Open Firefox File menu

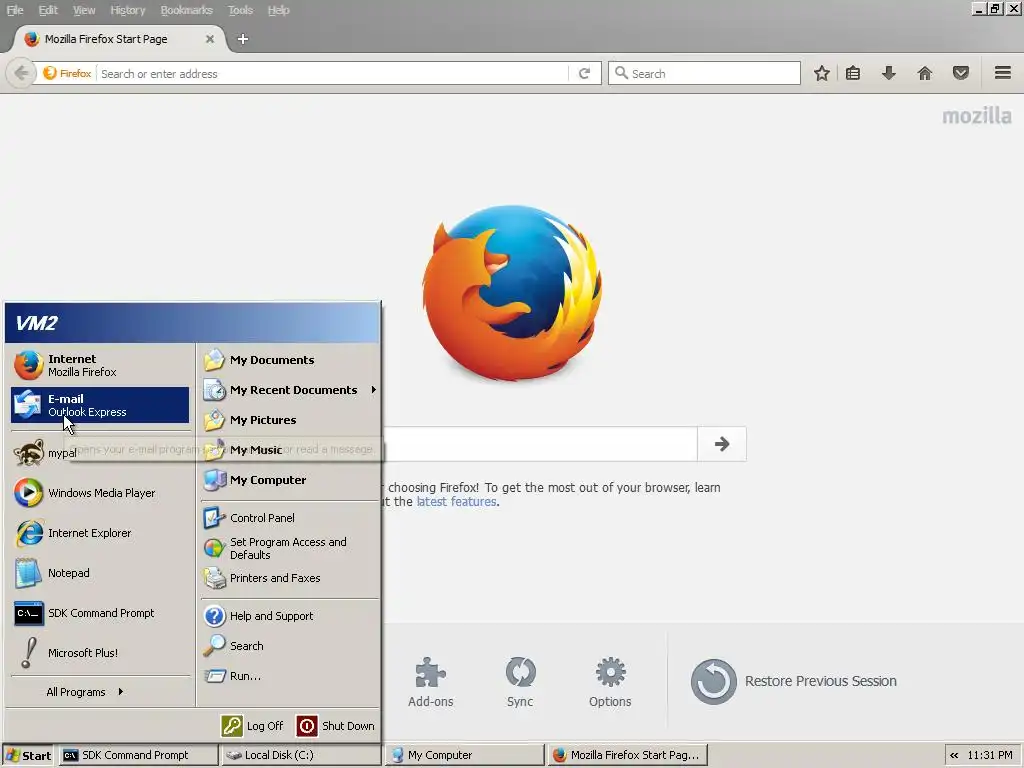click(x=14, y=10)
